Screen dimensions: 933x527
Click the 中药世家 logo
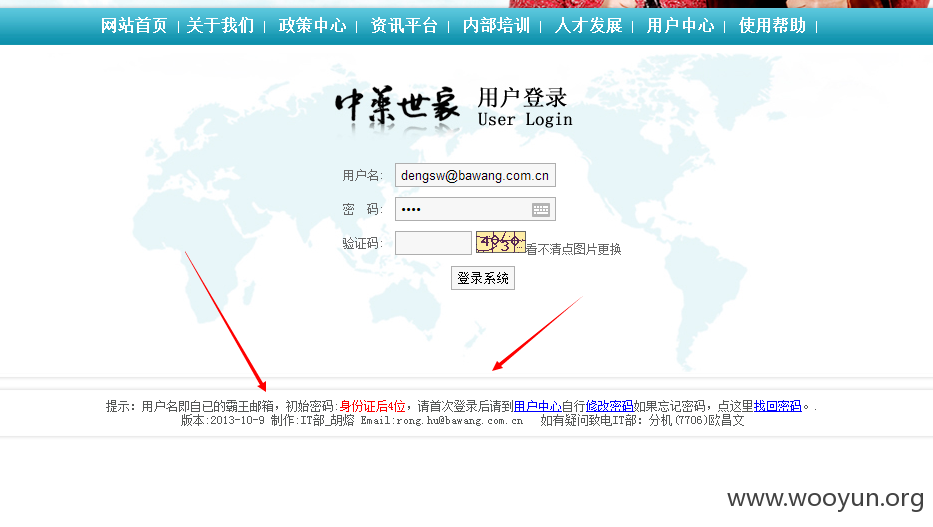tap(397, 107)
